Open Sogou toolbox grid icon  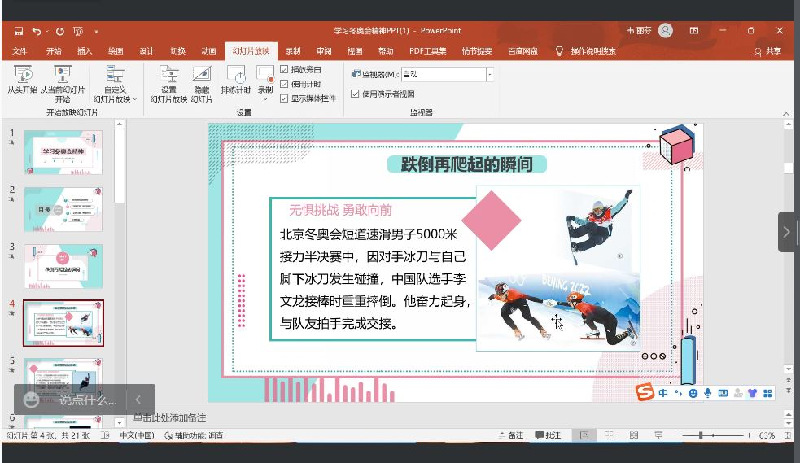tap(767, 393)
